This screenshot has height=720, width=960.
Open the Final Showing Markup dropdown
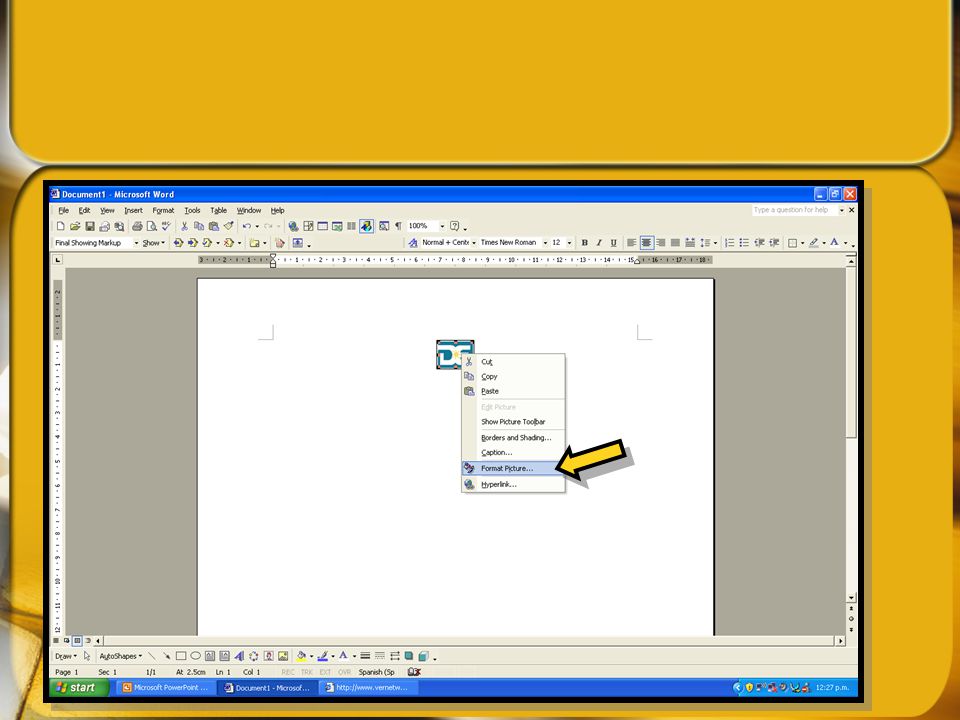[x=136, y=243]
